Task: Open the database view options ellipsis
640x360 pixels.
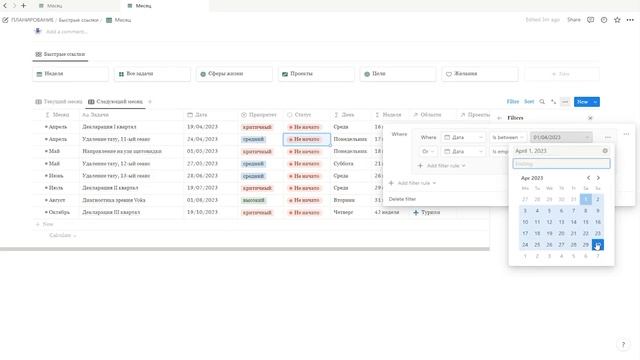Action: (x=565, y=102)
